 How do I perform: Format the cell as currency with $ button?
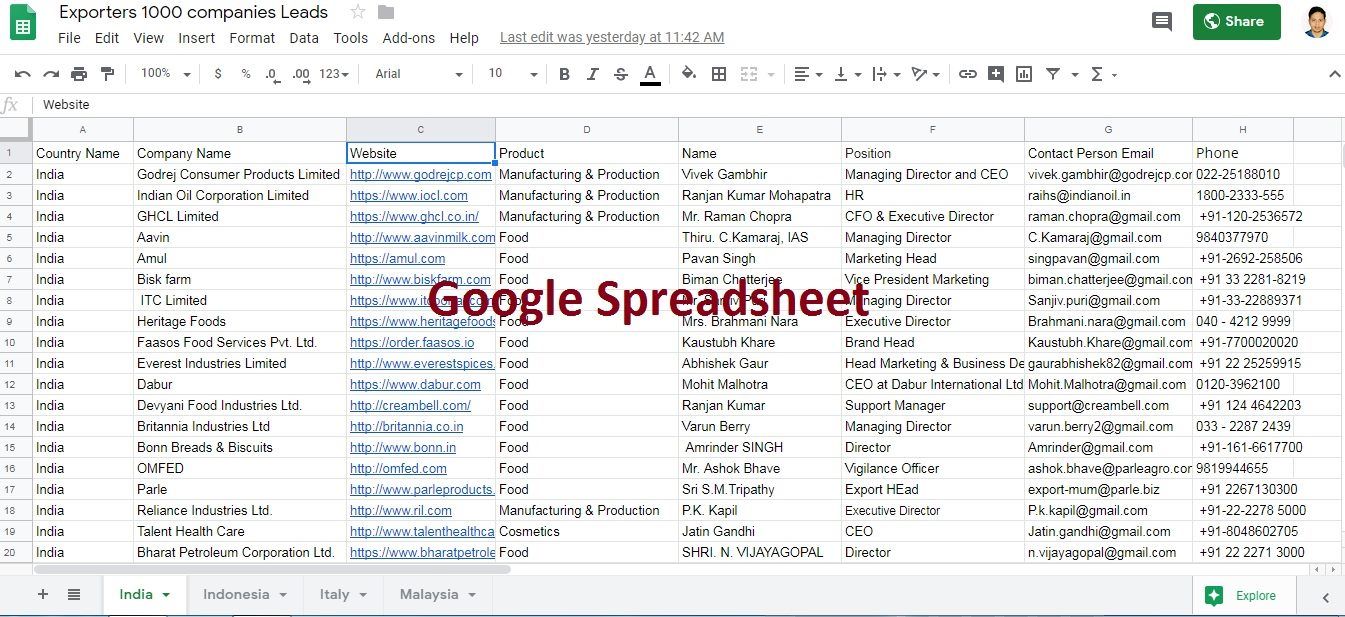pos(218,74)
